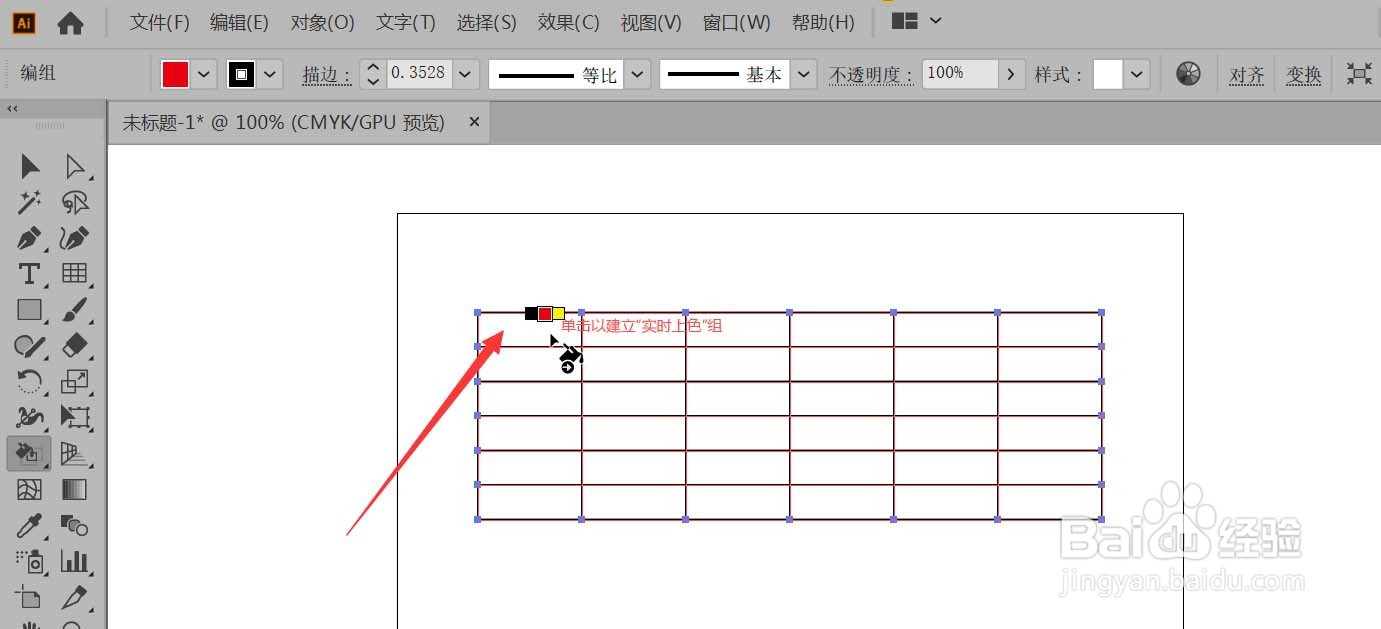Open the 文字(T) menu
The width and height of the screenshot is (1381, 629).
click(406, 22)
